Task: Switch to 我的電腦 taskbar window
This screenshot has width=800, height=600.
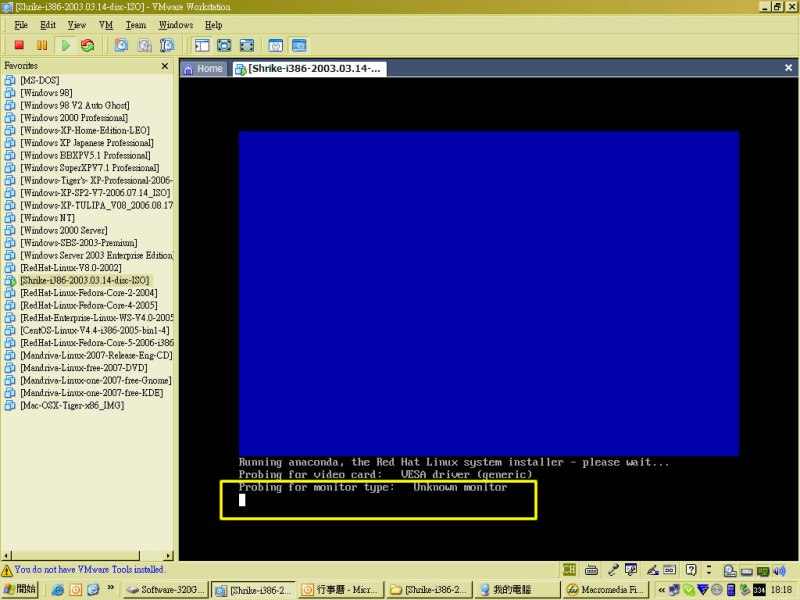Action: pos(516,590)
